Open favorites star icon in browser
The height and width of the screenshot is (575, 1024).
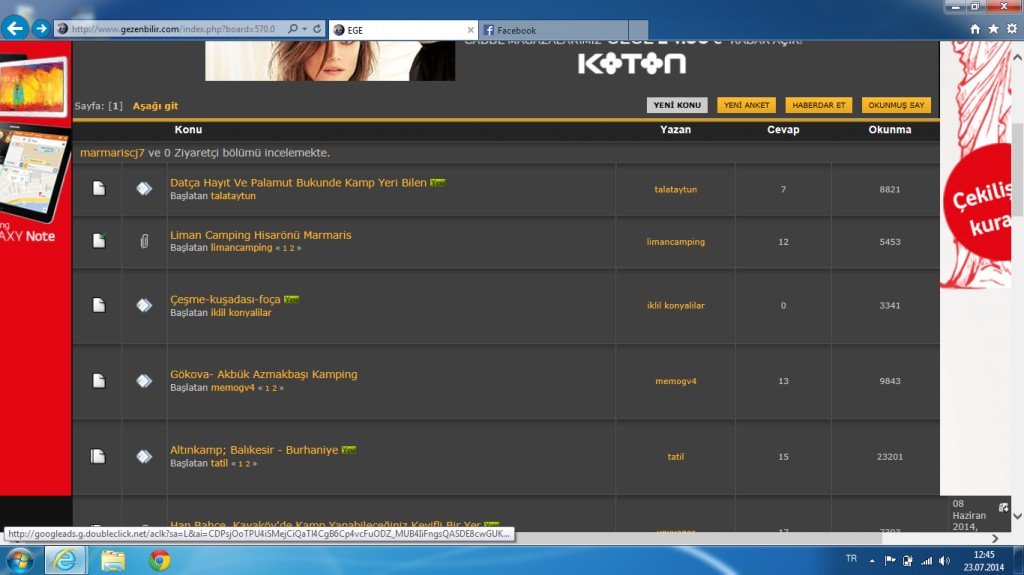coord(993,30)
